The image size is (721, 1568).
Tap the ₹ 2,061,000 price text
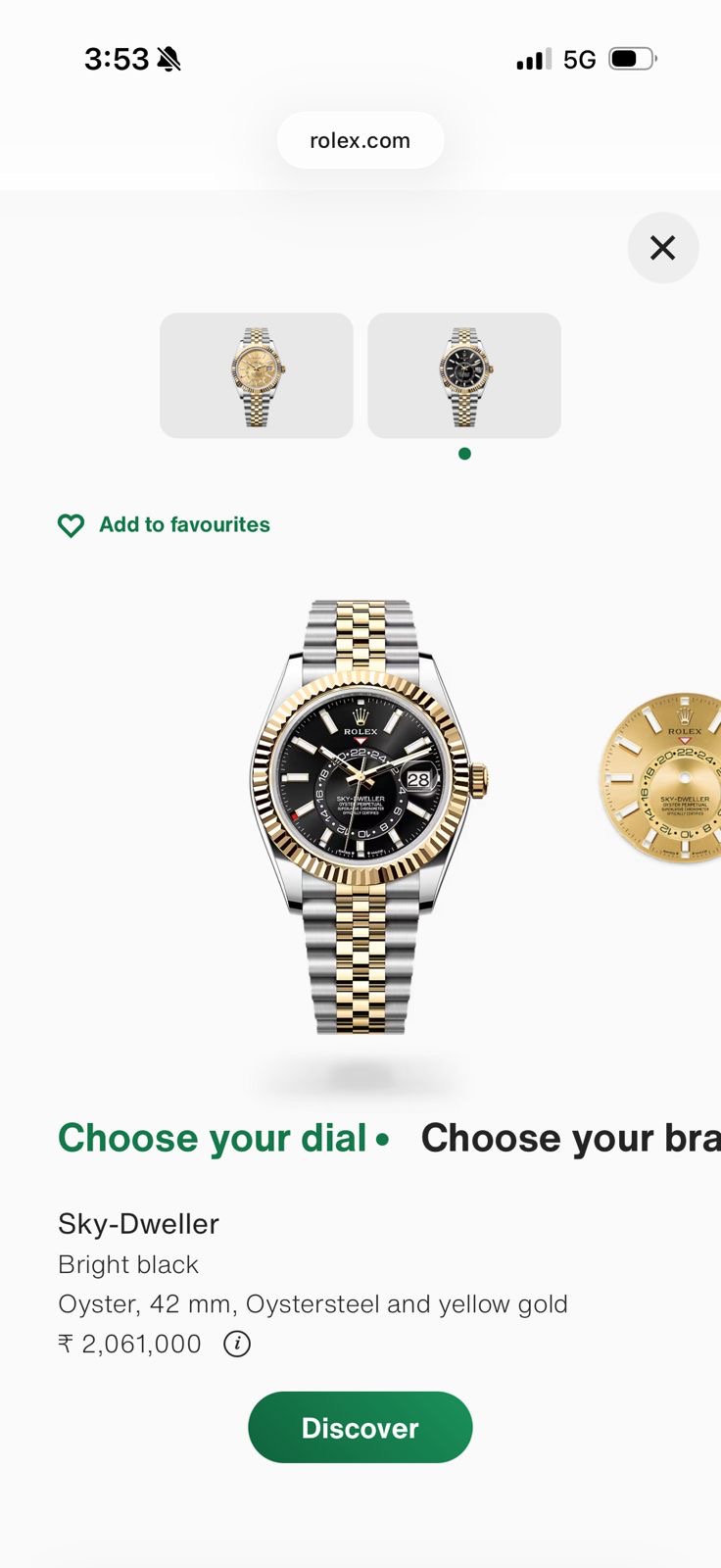pyautogui.click(x=129, y=1344)
